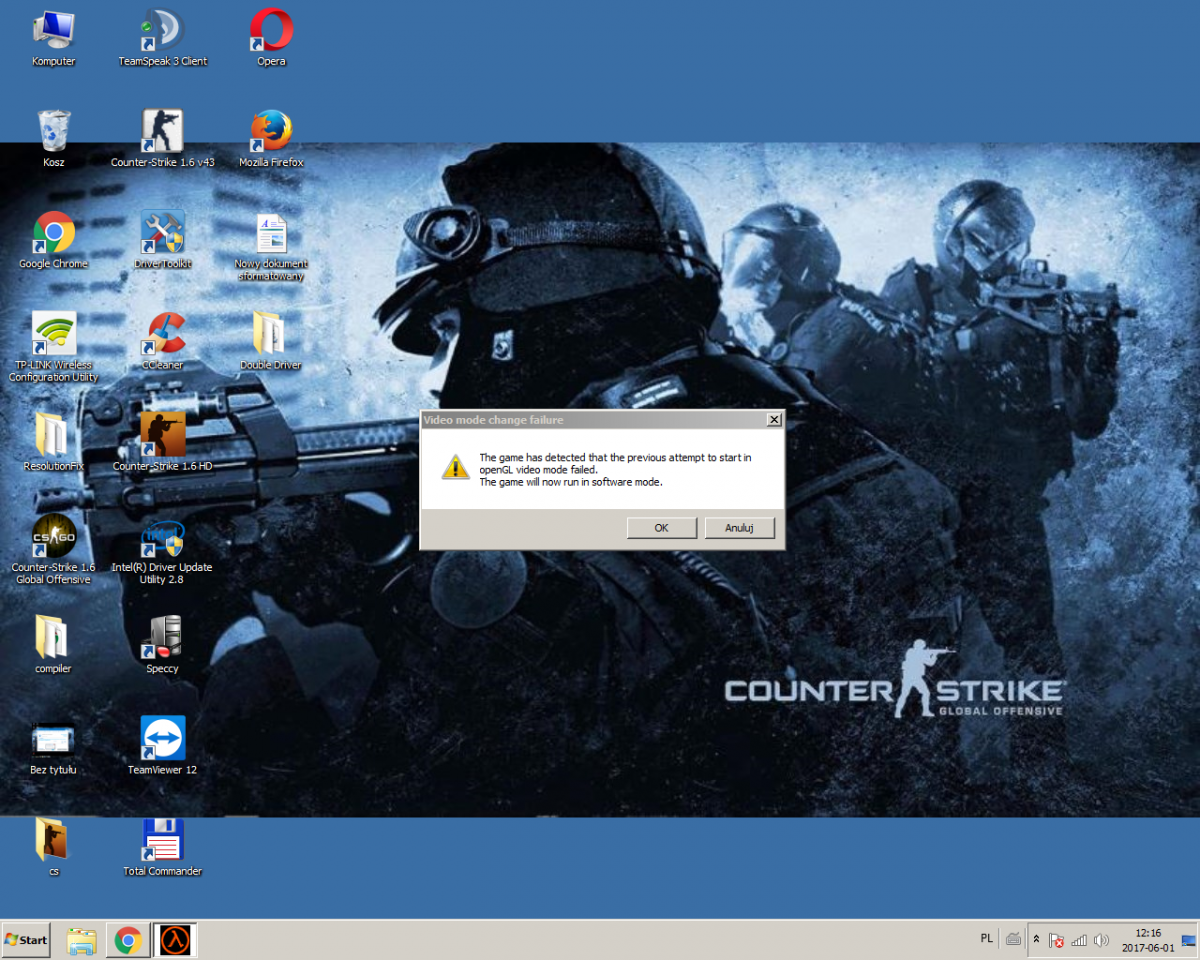Open the network signal tray icon
Viewport: 1200px width, 960px height.
click(x=1079, y=940)
